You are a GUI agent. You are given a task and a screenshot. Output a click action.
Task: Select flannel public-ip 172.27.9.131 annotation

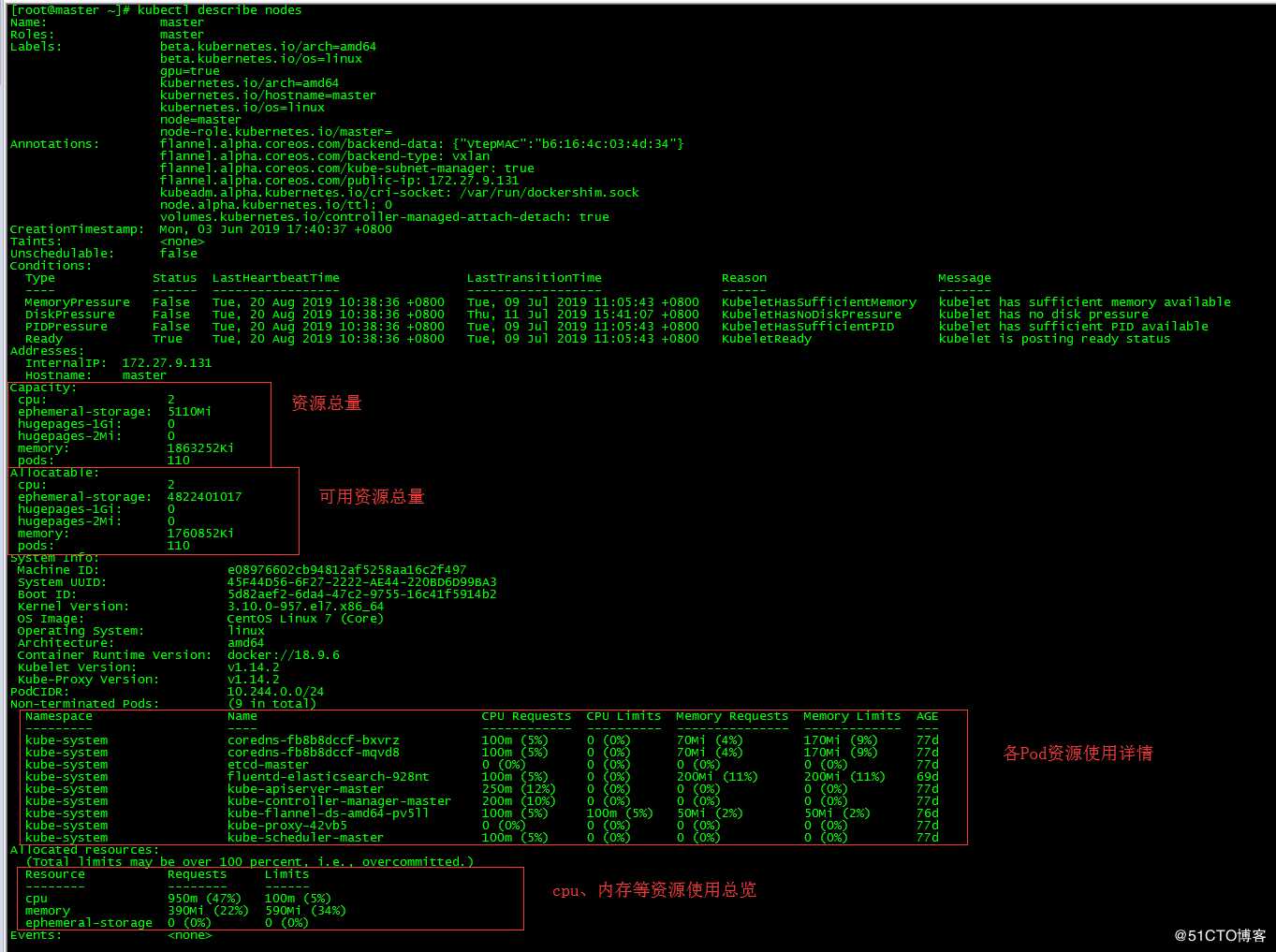pos(339,181)
